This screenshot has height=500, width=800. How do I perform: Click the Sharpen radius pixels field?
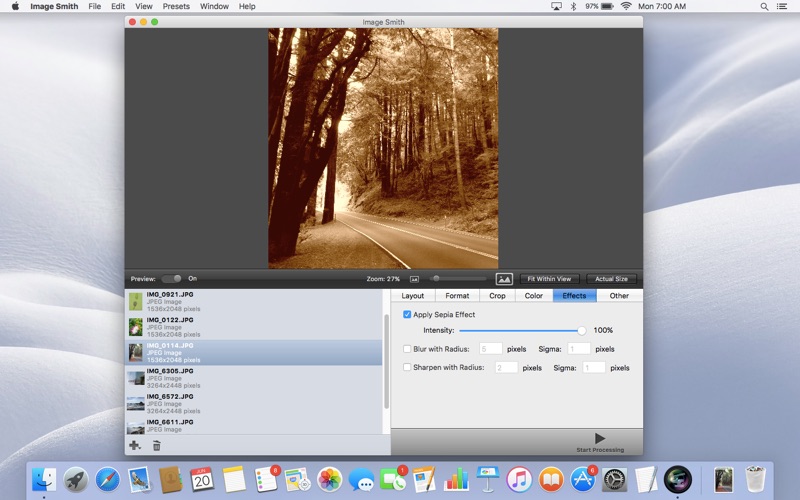coord(506,367)
